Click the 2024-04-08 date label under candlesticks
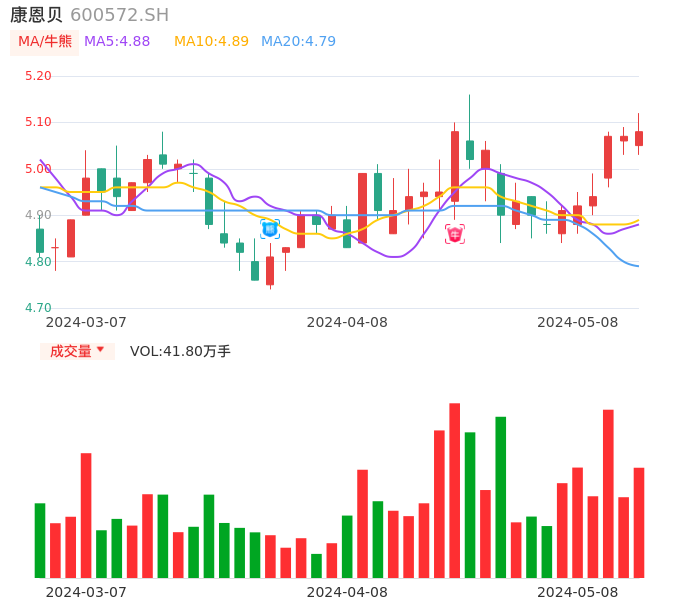Image resolution: width=686 pixels, height=606 pixels. tap(347, 322)
